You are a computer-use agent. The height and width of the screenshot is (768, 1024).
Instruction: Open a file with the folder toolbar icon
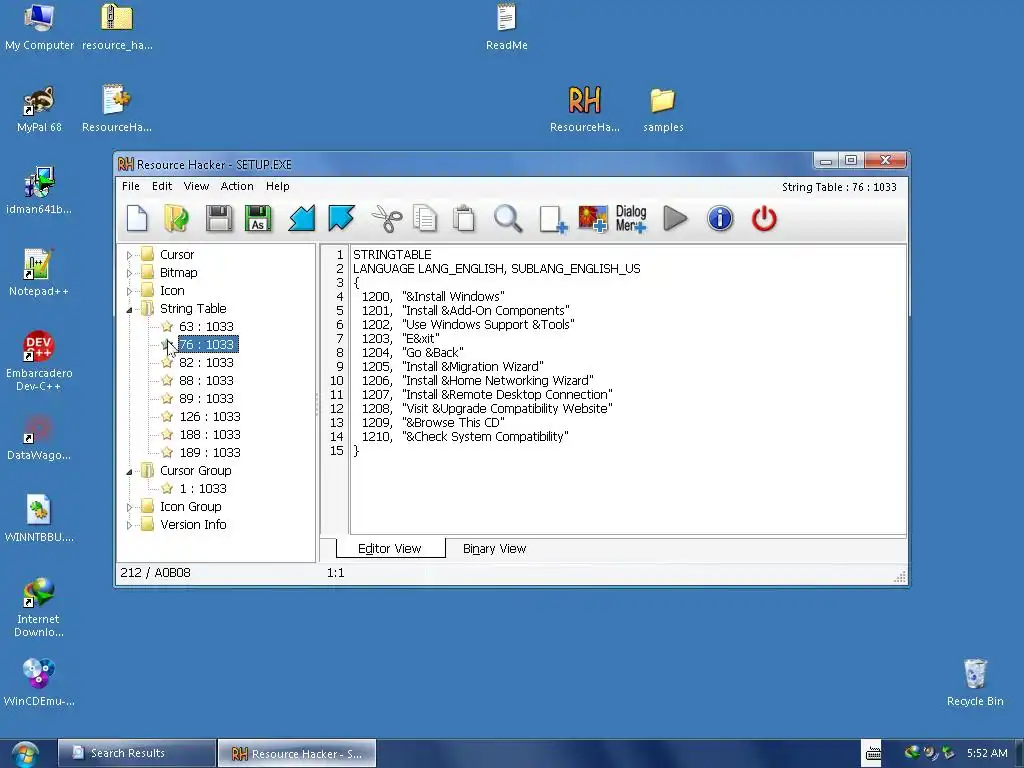pyautogui.click(x=176, y=218)
